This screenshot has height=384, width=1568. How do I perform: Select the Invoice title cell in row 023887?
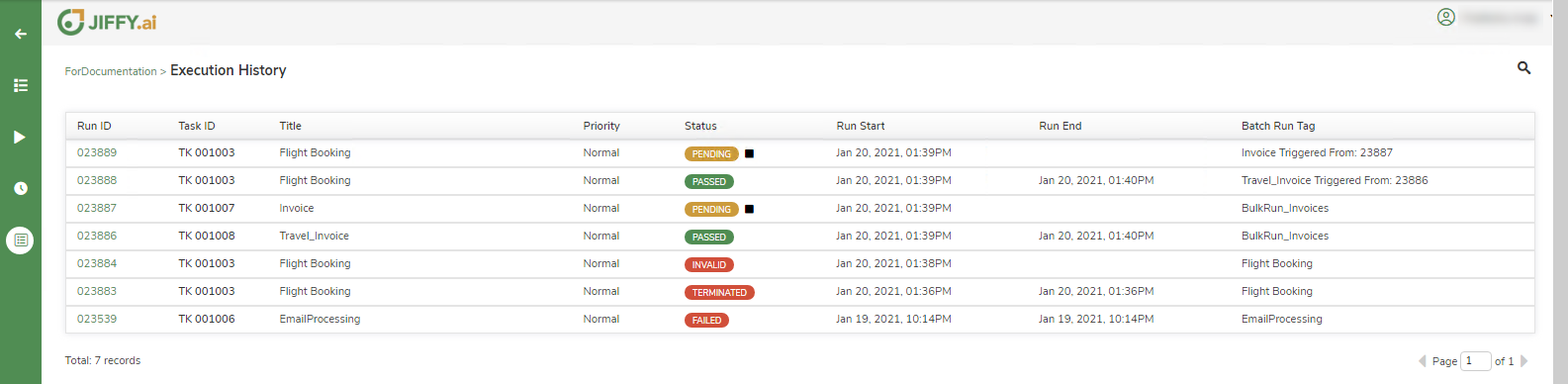pos(297,208)
